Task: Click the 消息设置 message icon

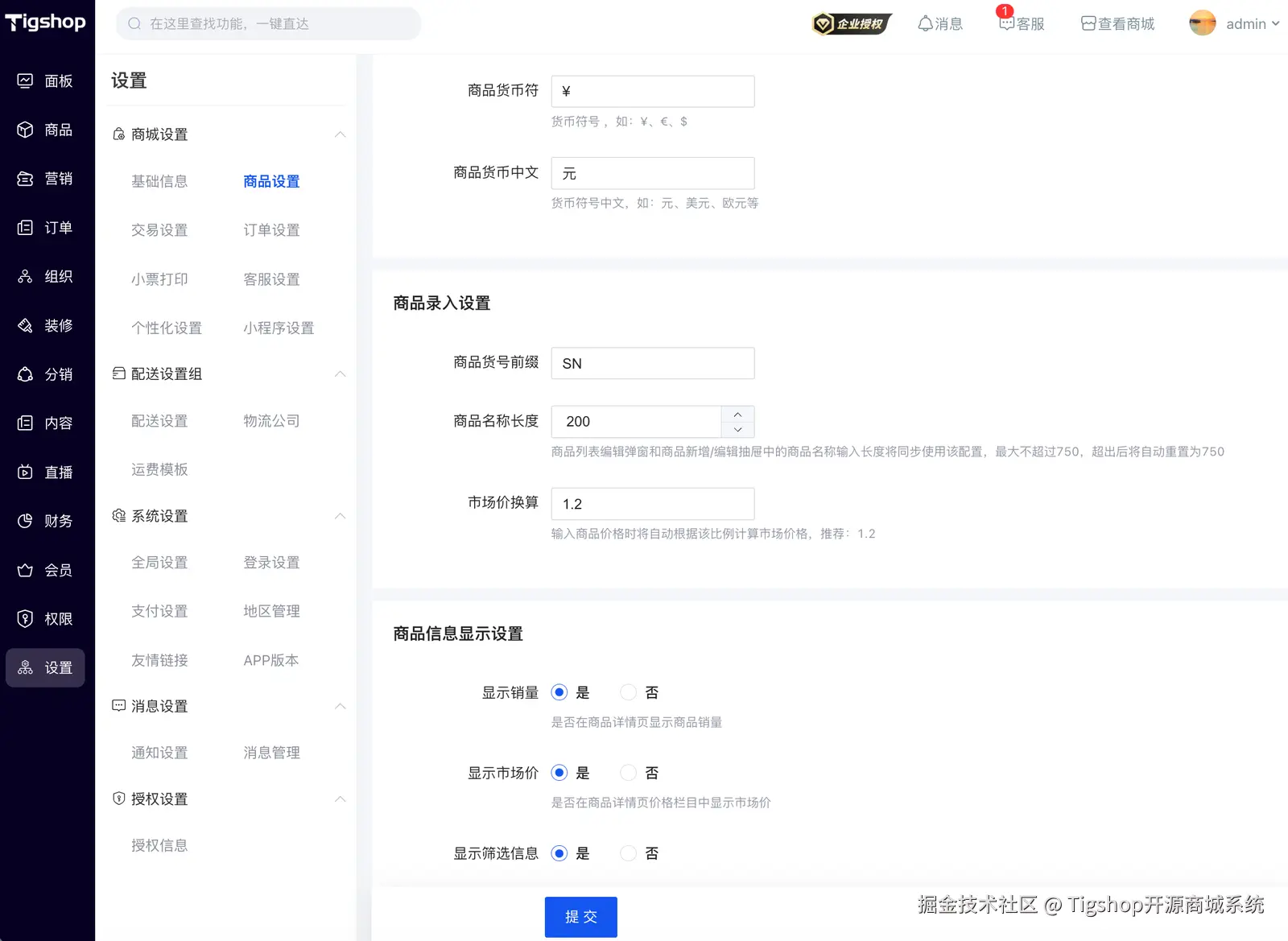Action: 119,706
